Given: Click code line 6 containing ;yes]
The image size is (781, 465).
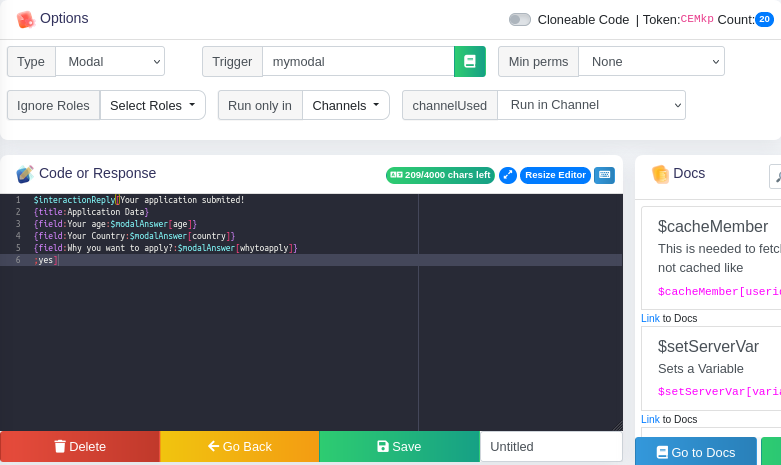Looking at the screenshot, I should pyautogui.click(x=46, y=260).
